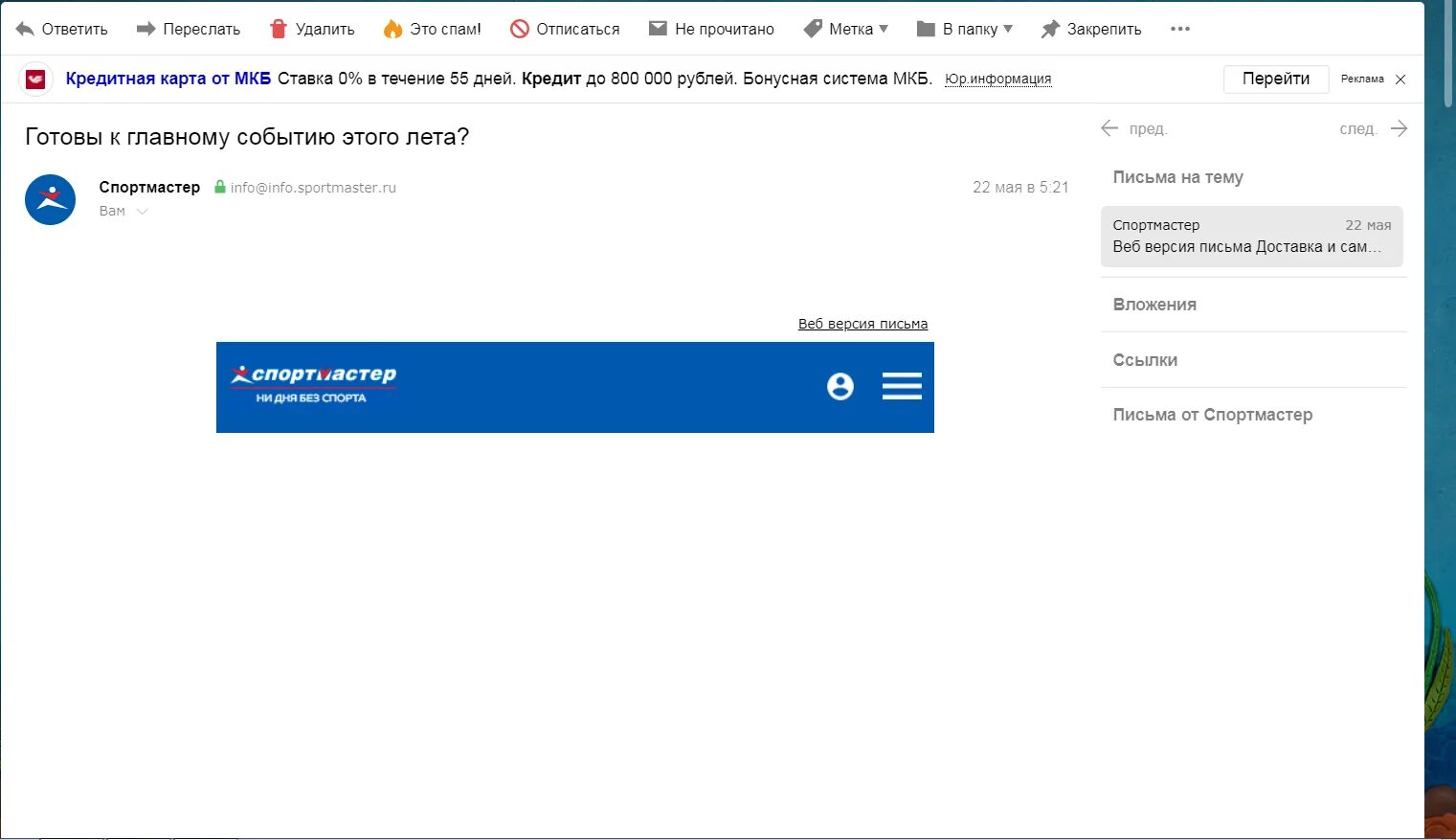Expand the Ссылки links section
This screenshot has height=840, width=1456.
pos(1145,360)
